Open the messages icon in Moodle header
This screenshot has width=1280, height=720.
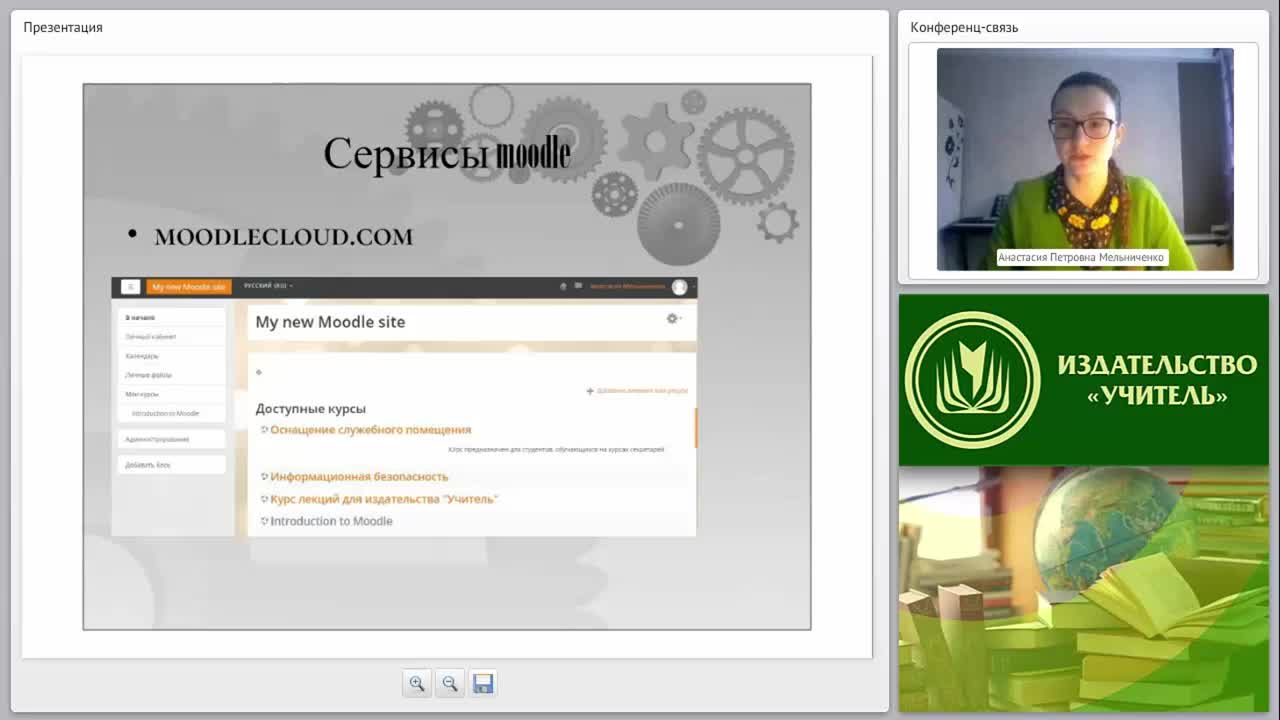(x=578, y=287)
